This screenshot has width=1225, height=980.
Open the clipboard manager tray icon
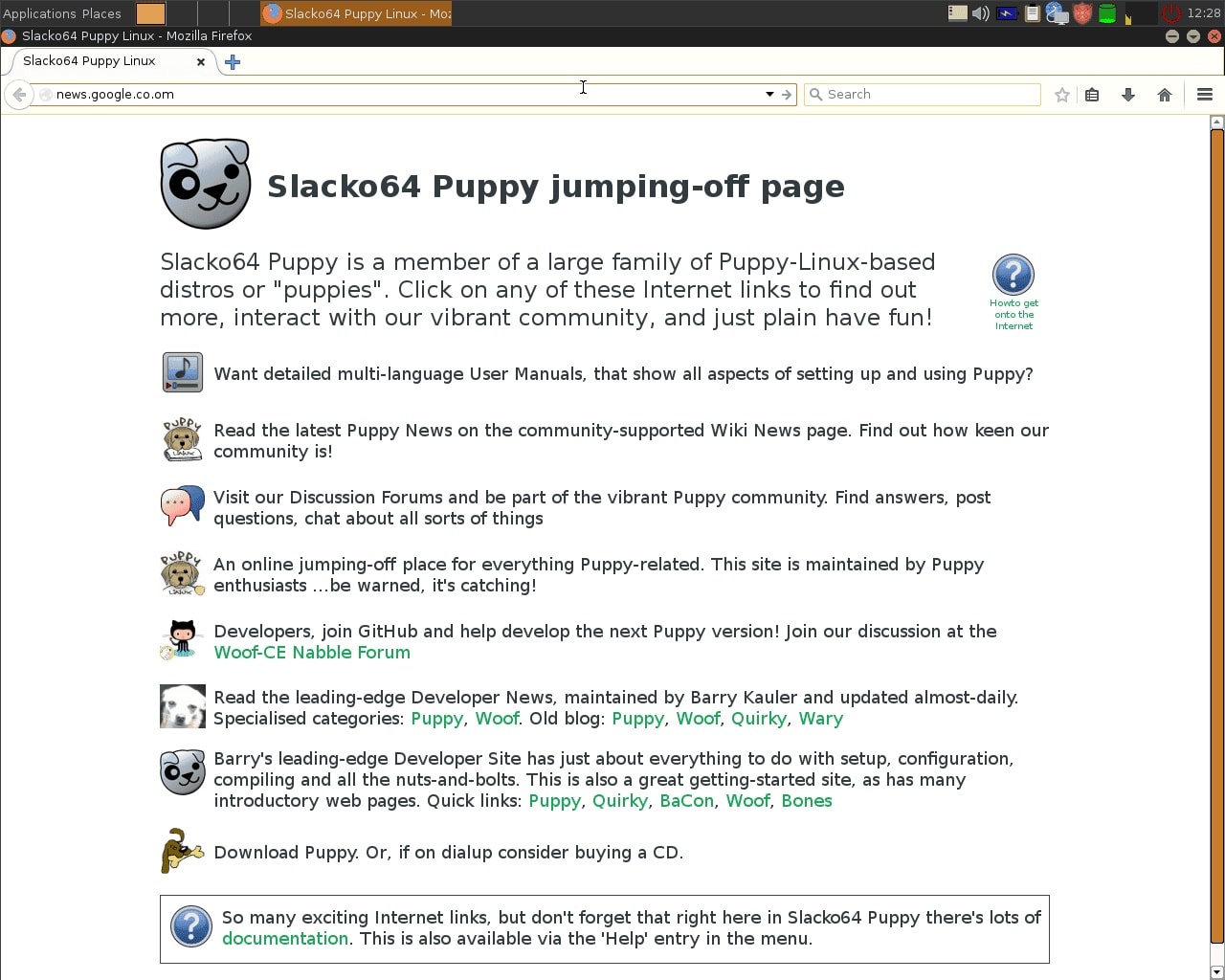(1032, 13)
